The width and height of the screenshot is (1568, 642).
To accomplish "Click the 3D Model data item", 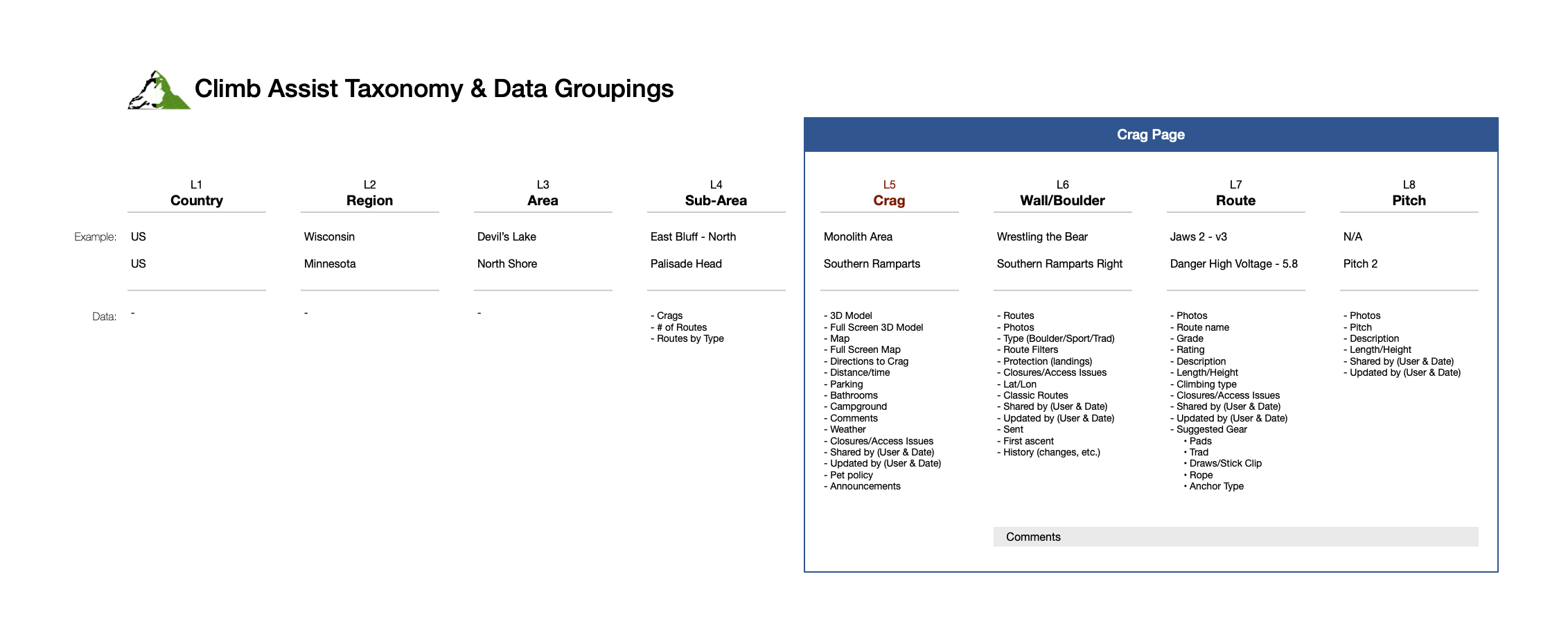I will pyautogui.click(x=848, y=315).
